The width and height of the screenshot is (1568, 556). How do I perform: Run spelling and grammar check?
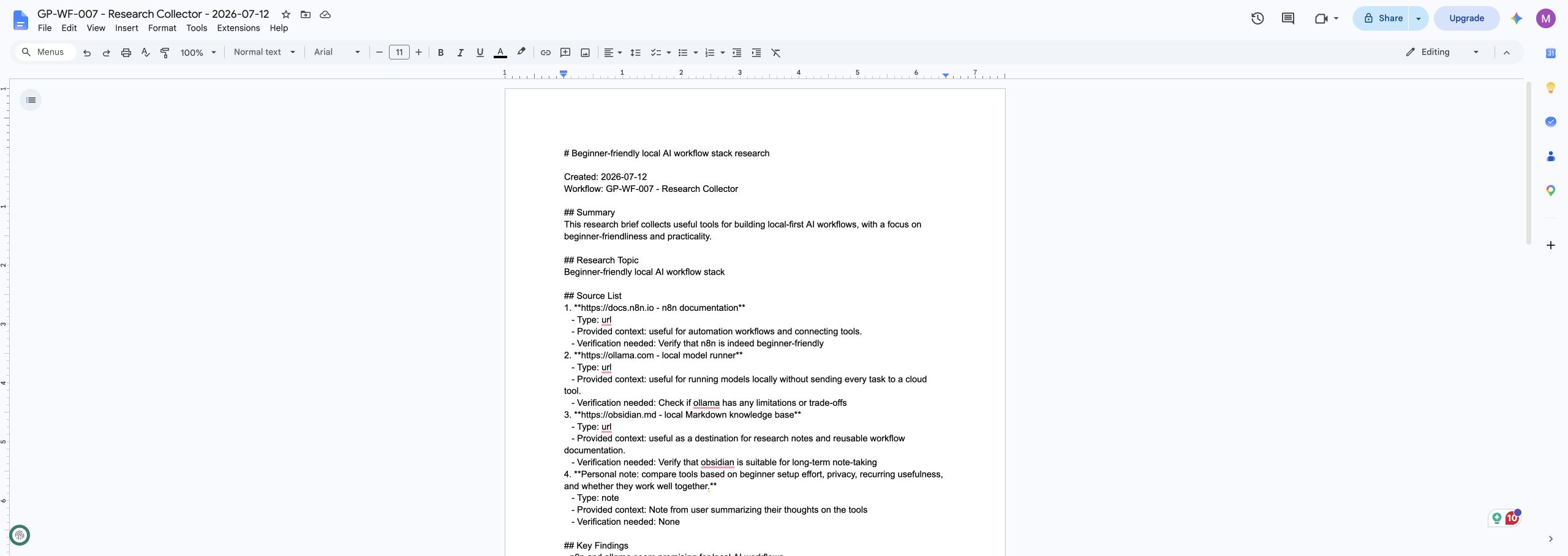point(146,53)
